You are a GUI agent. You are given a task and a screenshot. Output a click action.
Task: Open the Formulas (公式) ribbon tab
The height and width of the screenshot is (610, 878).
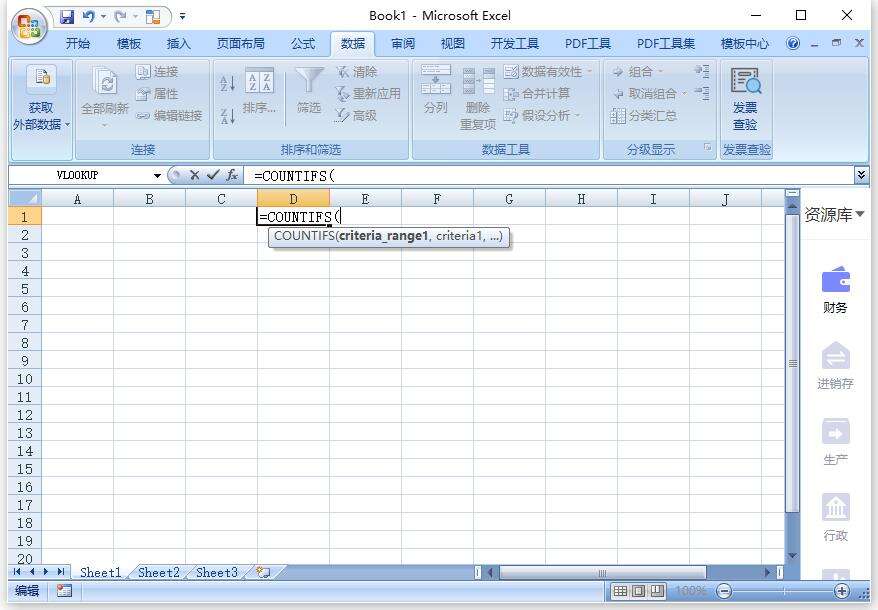click(x=303, y=44)
